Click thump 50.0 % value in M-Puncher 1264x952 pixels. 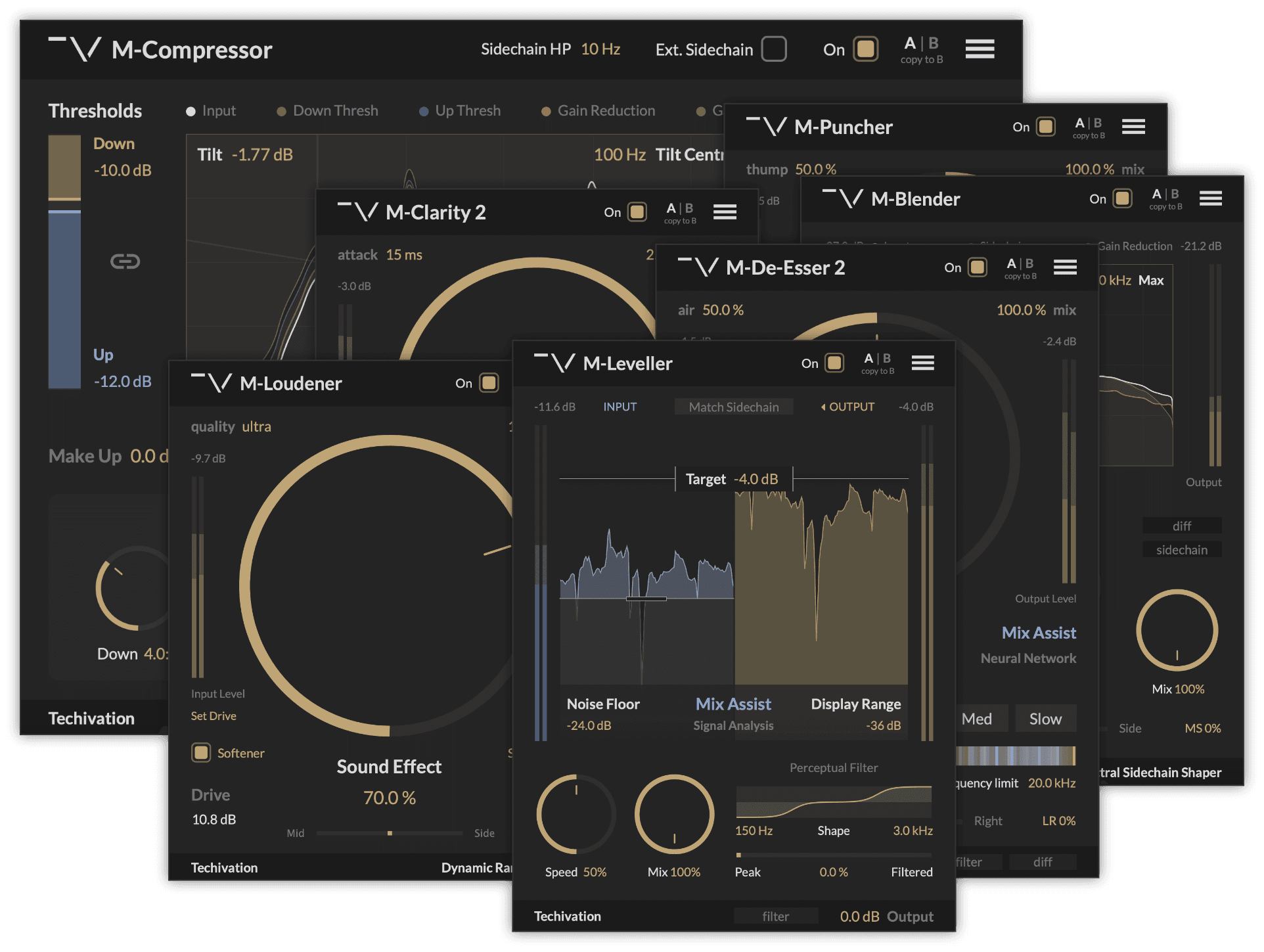[x=815, y=169]
